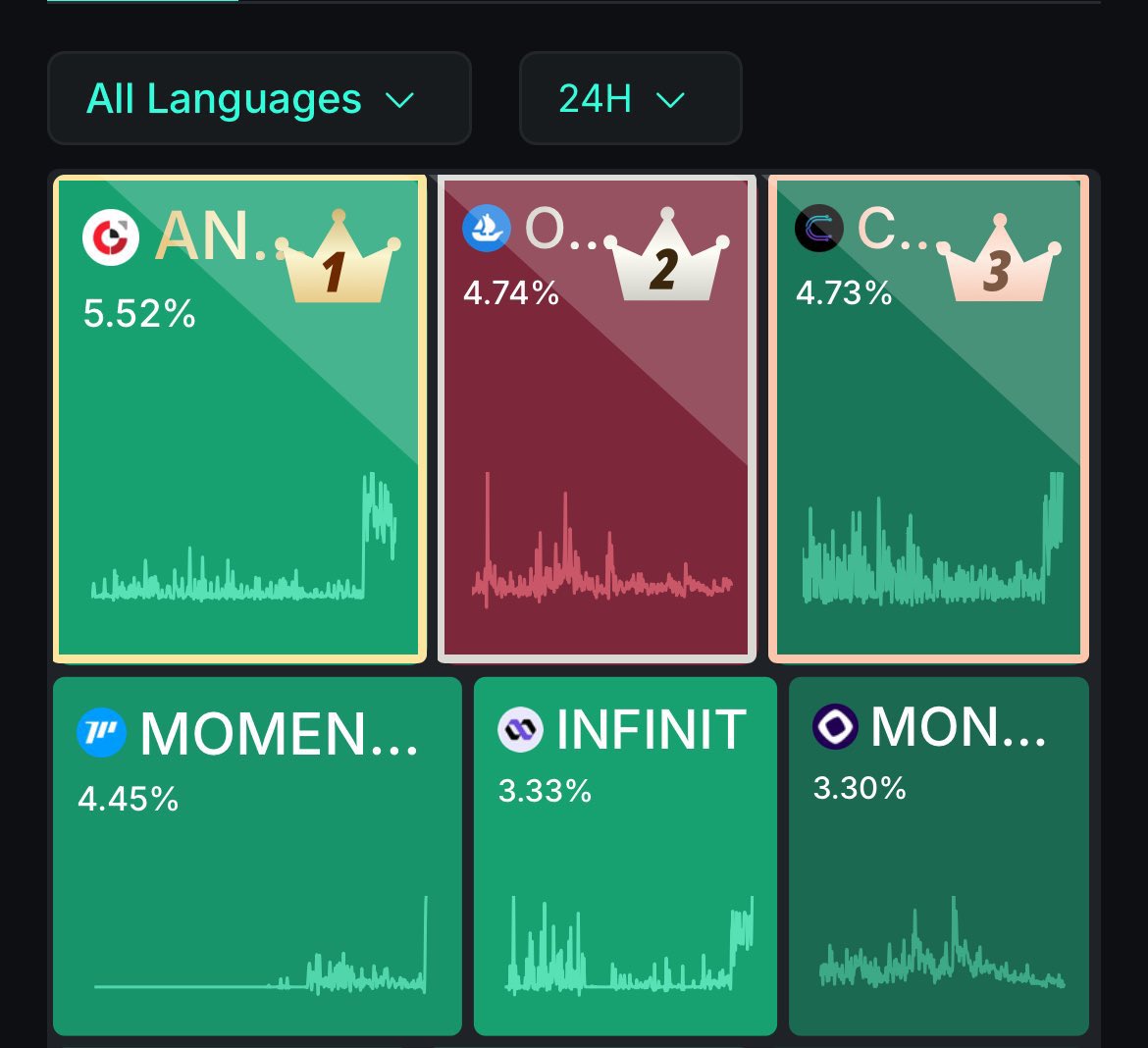Screen dimensions: 1148x1048
Task: Click the 4.45% MOMEN... sparkline chart
Action: [x=261, y=946]
